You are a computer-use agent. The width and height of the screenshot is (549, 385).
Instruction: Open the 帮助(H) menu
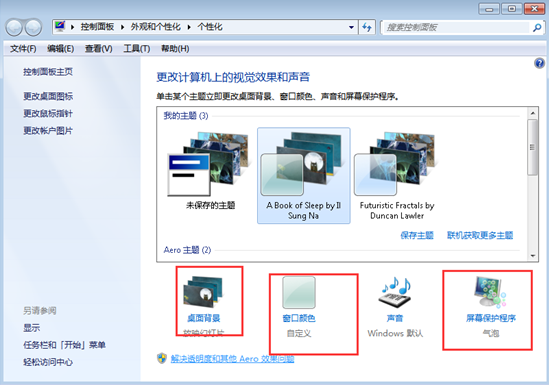(x=175, y=49)
